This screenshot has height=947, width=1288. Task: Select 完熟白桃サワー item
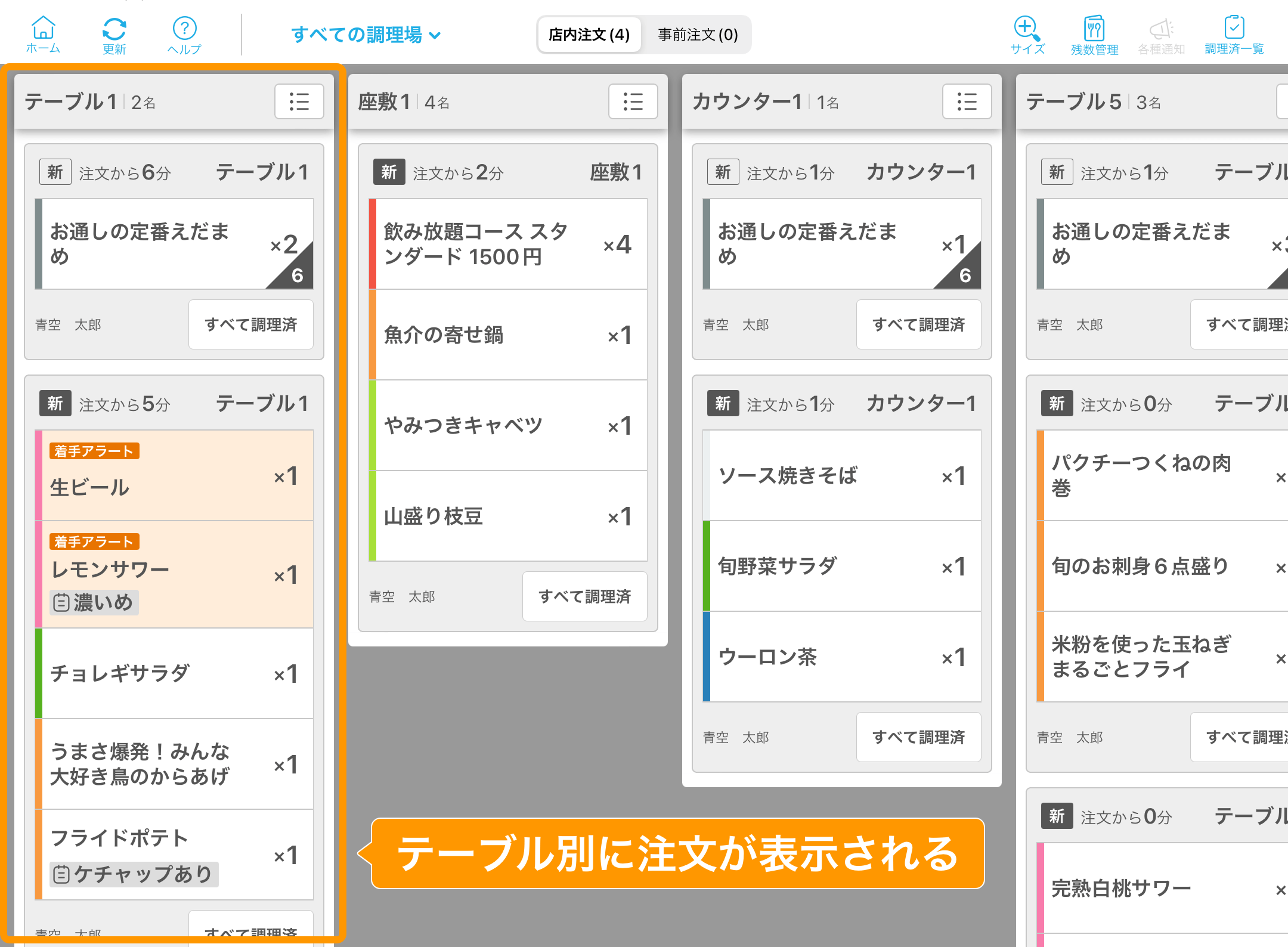[x=1163, y=888]
